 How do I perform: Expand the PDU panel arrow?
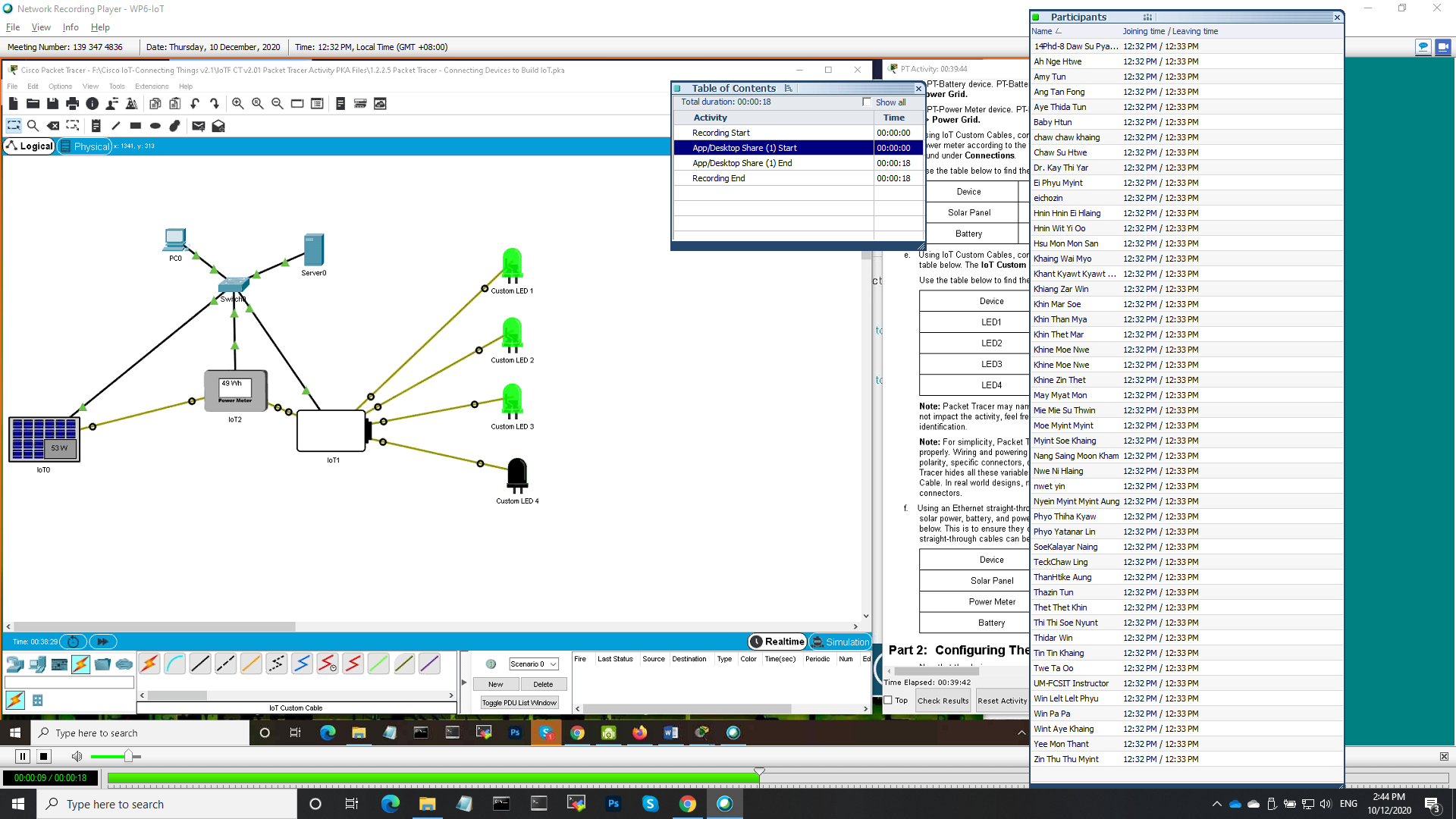pyautogui.click(x=464, y=682)
